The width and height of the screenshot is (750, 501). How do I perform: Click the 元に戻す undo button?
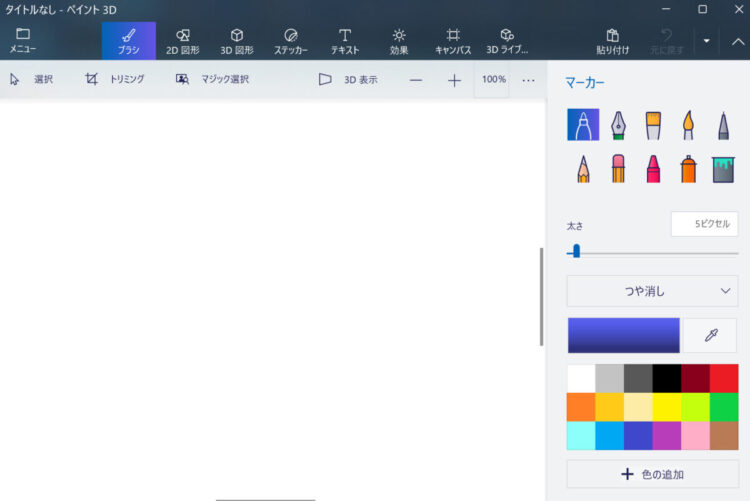pyautogui.click(x=666, y=41)
